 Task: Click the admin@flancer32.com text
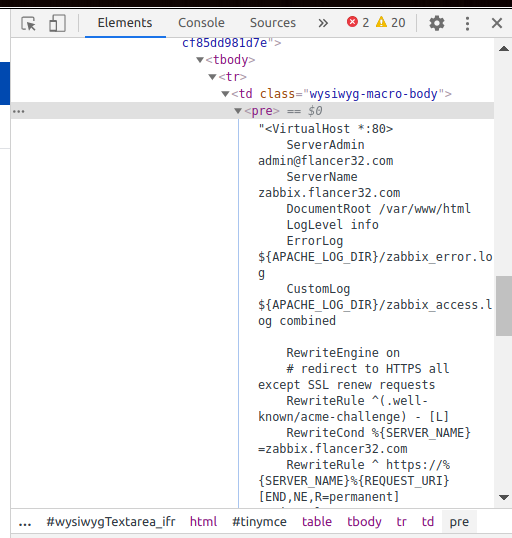[326, 161]
